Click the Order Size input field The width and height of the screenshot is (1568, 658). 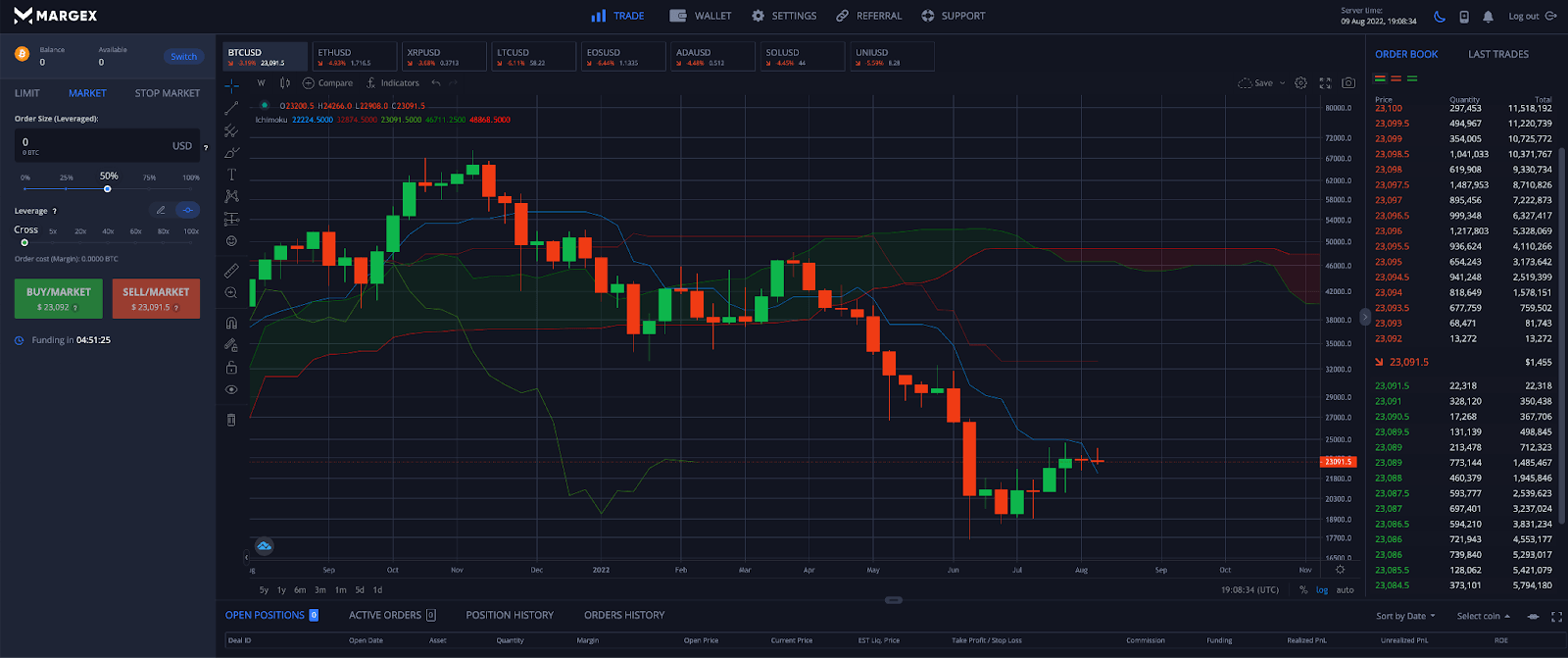tap(107, 146)
